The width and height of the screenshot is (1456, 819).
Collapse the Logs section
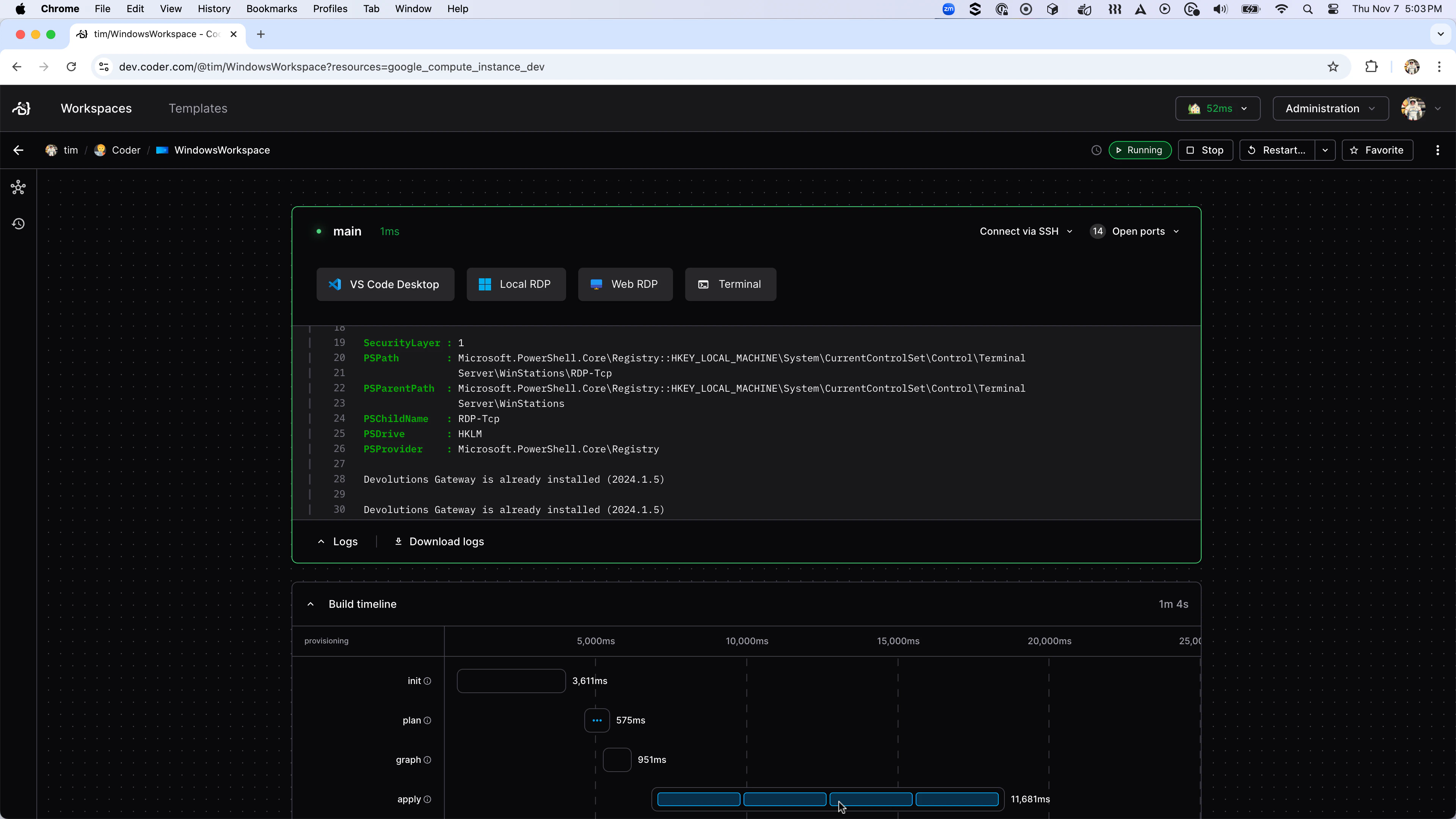coord(337,541)
